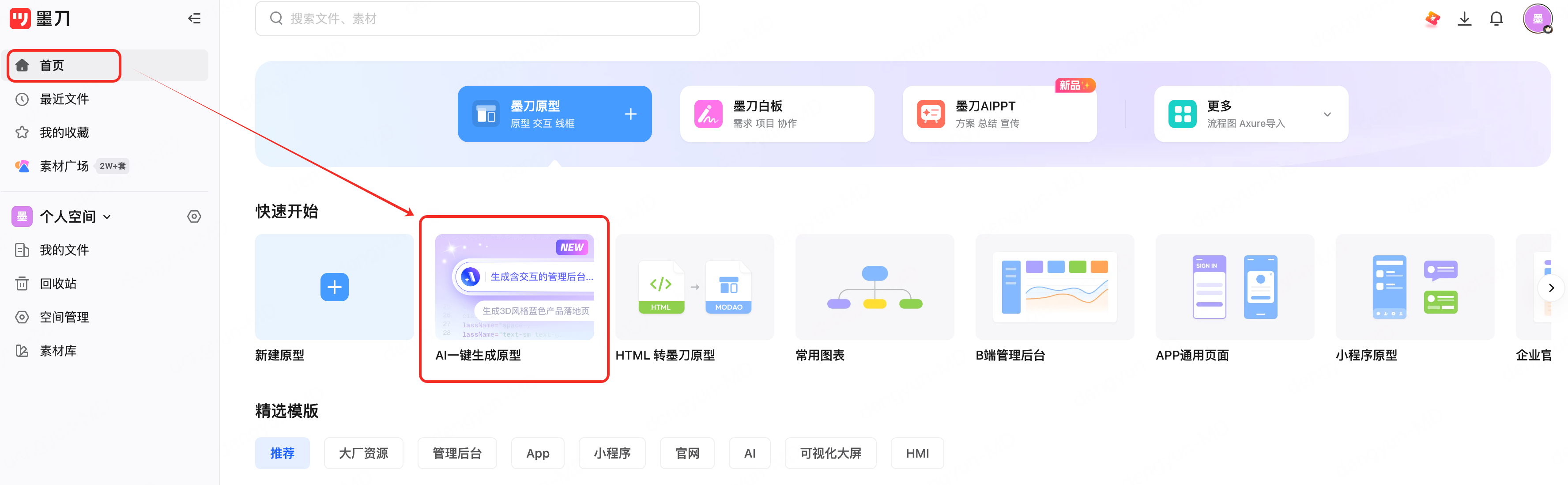Select the HMI template tab
This screenshot has width=1568, height=485.
tap(917, 453)
